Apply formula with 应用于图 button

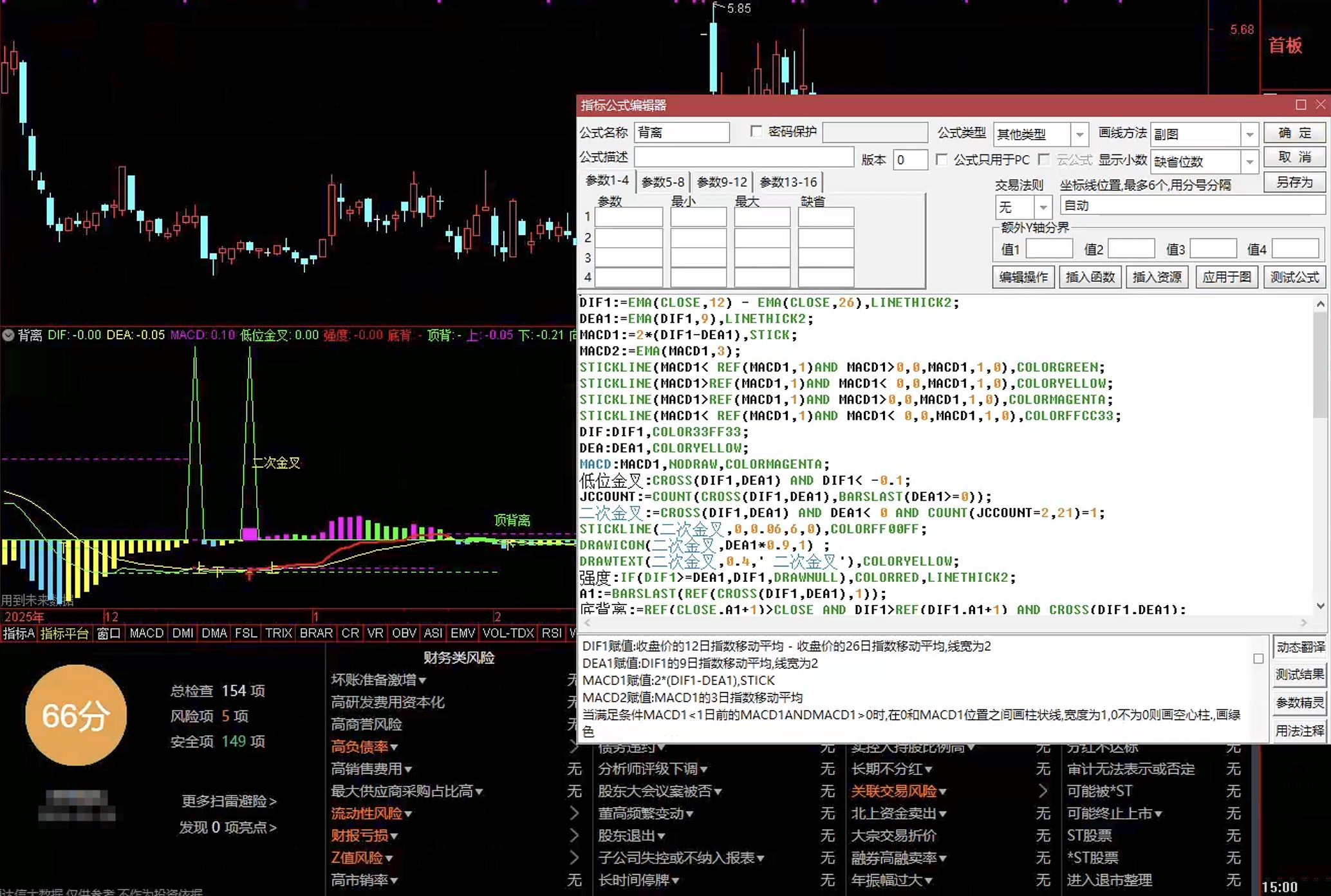pos(1227,277)
